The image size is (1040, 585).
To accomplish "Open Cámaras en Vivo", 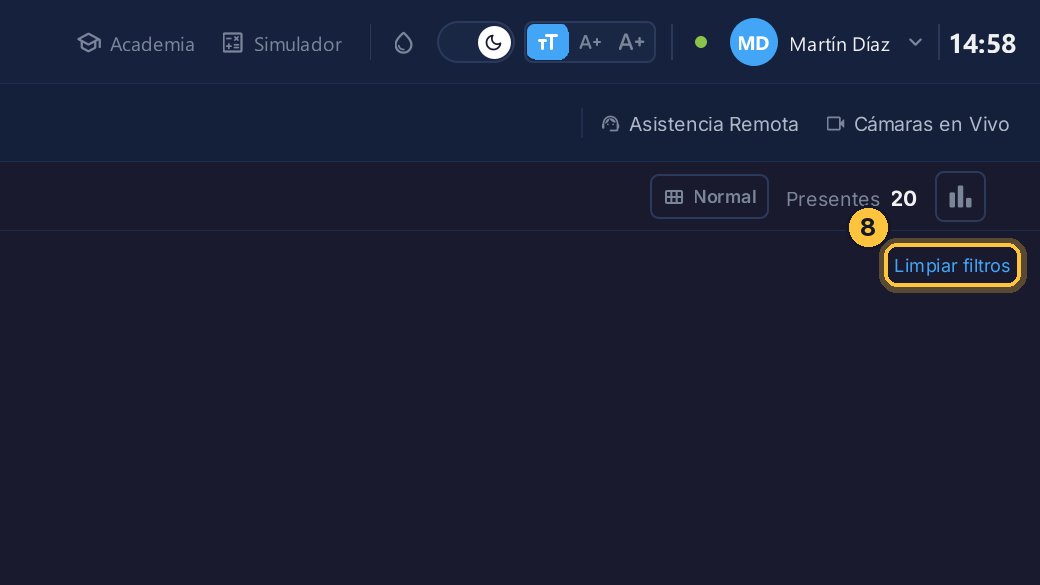I will [x=918, y=124].
